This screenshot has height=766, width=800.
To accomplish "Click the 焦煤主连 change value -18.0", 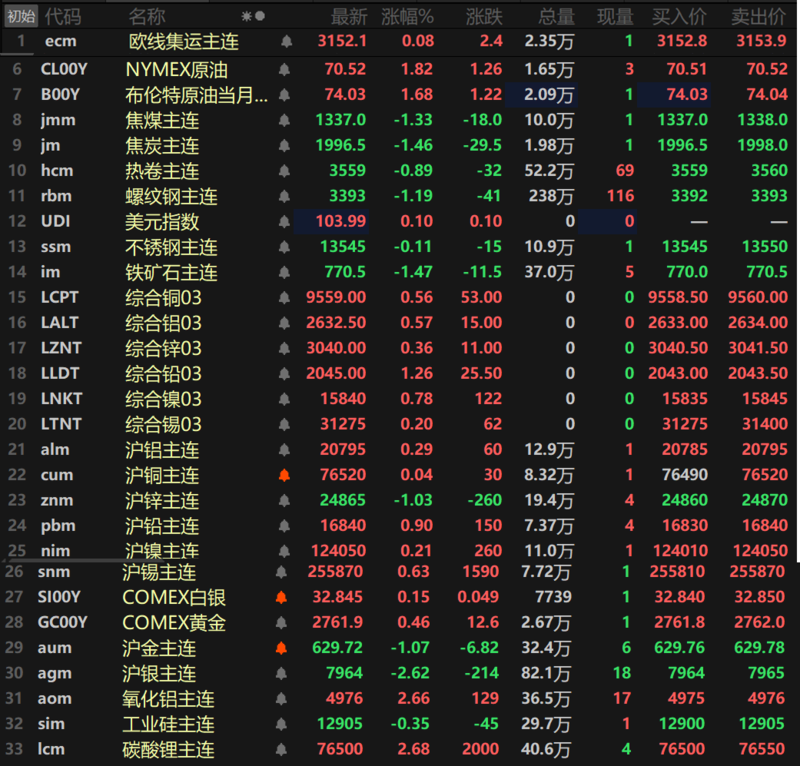I will [x=482, y=120].
